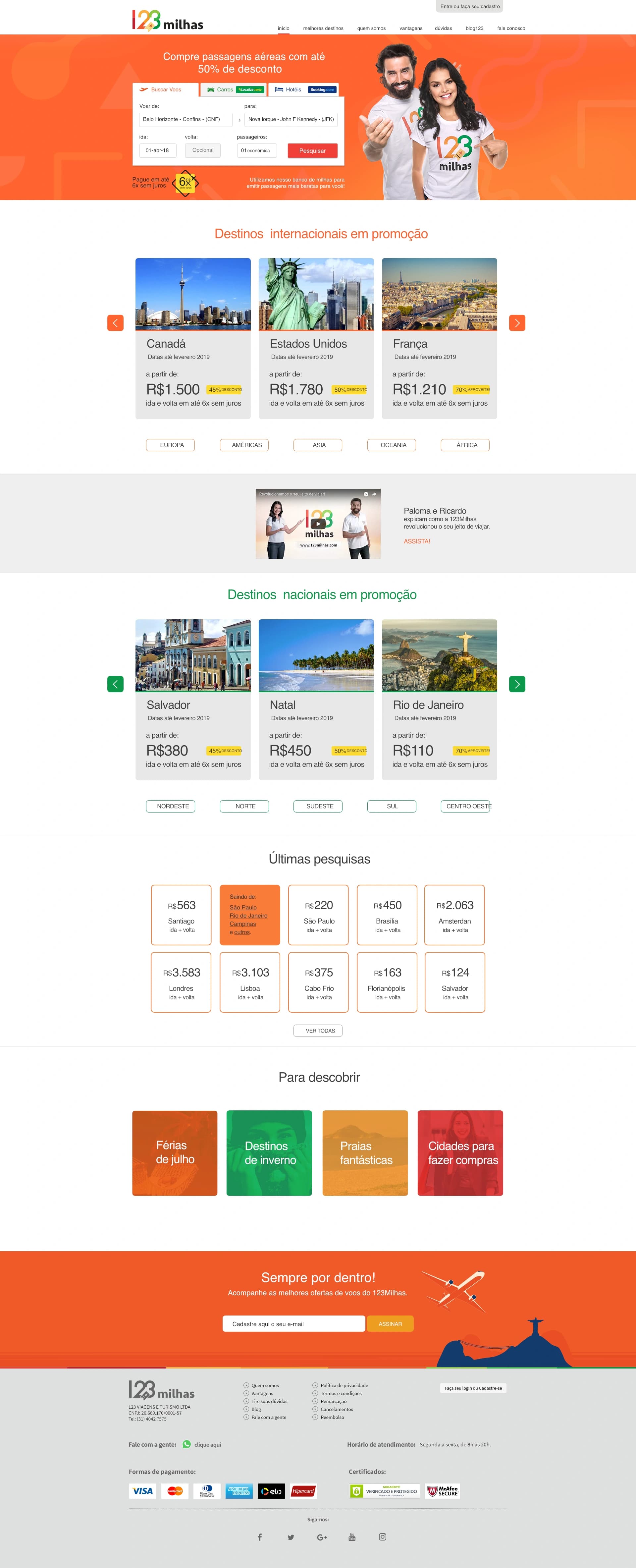Open the YouTube icon in the footer
This screenshot has width=636, height=1568.
352,1537
